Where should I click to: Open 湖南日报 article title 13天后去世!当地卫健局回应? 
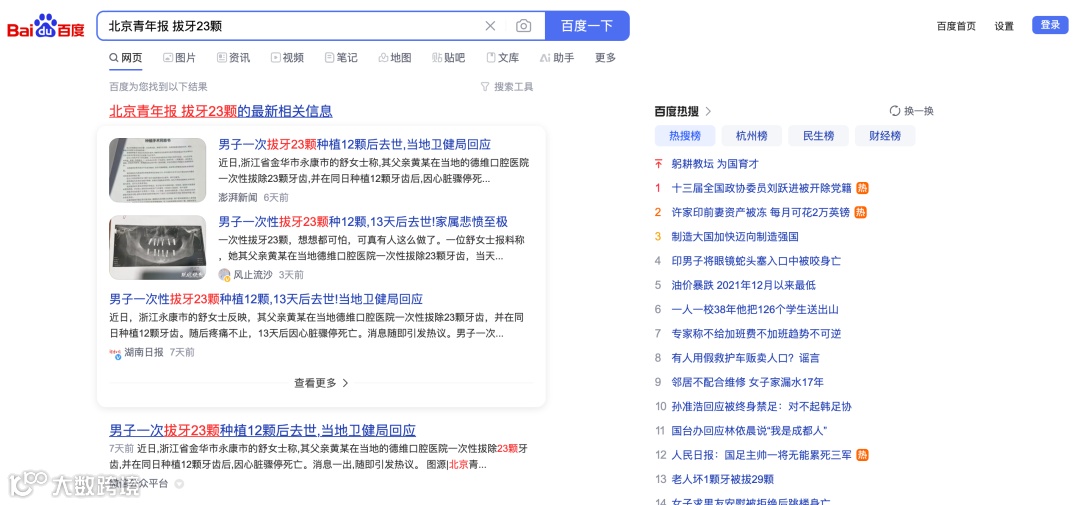[x=266, y=299]
